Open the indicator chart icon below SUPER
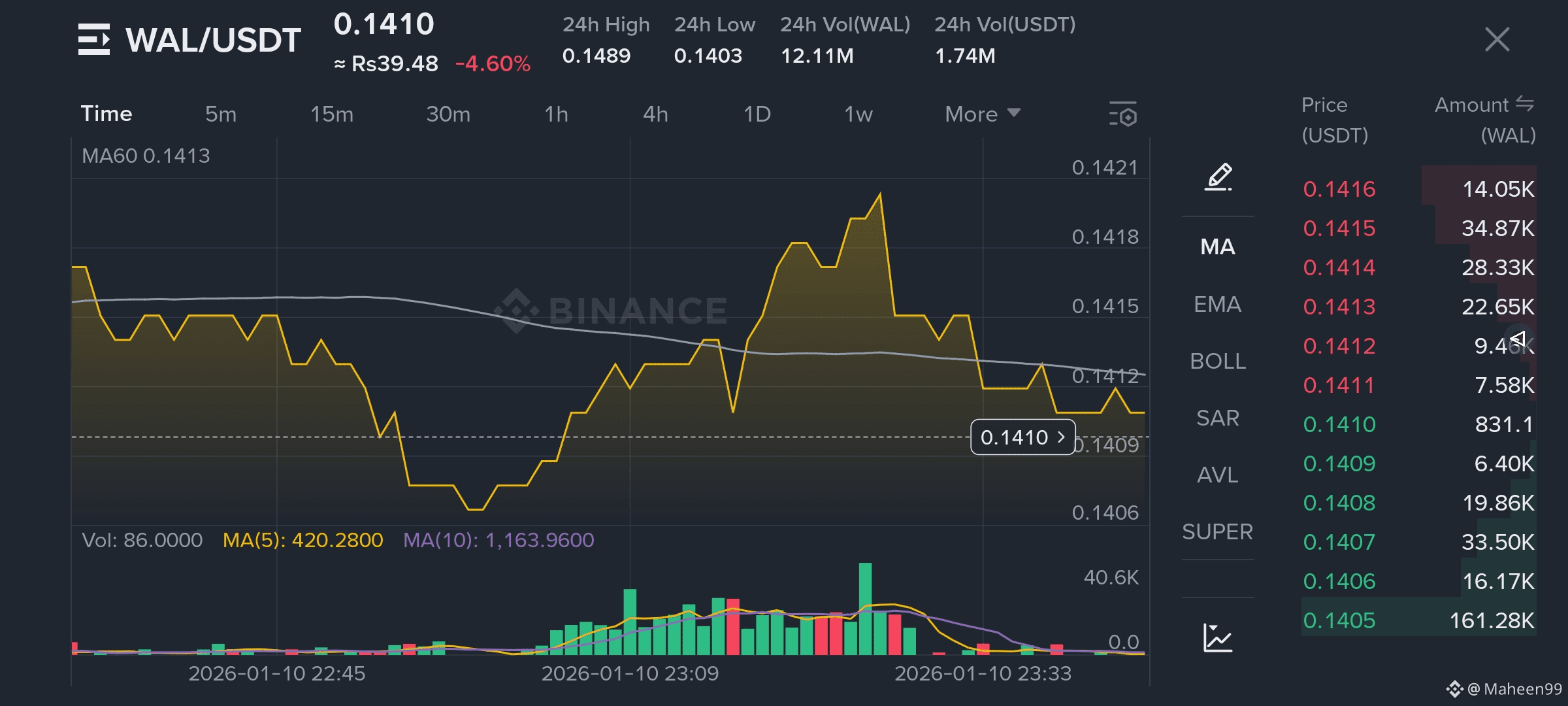Viewport: 1568px width, 706px height. point(1218,637)
